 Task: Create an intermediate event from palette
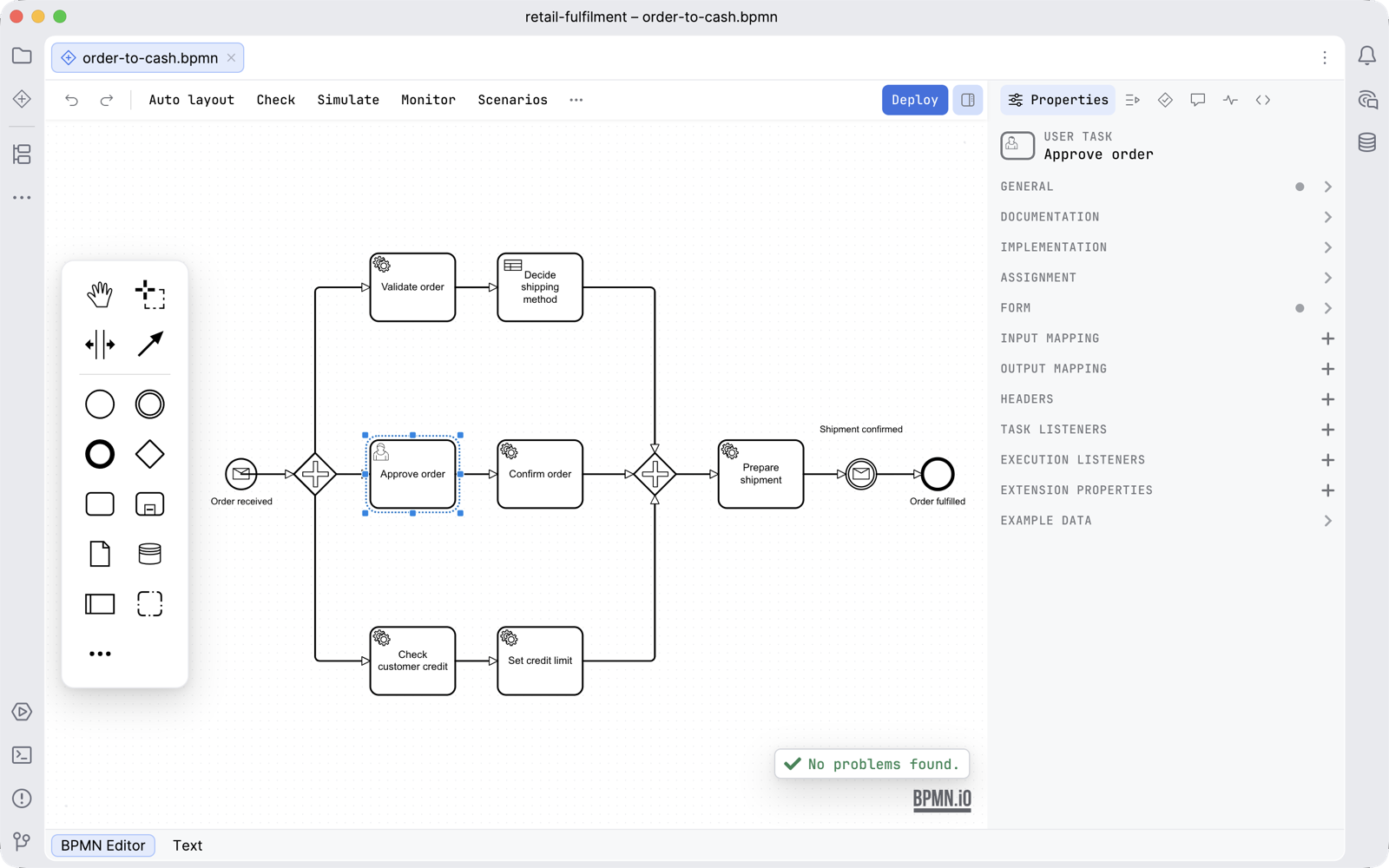click(150, 404)
